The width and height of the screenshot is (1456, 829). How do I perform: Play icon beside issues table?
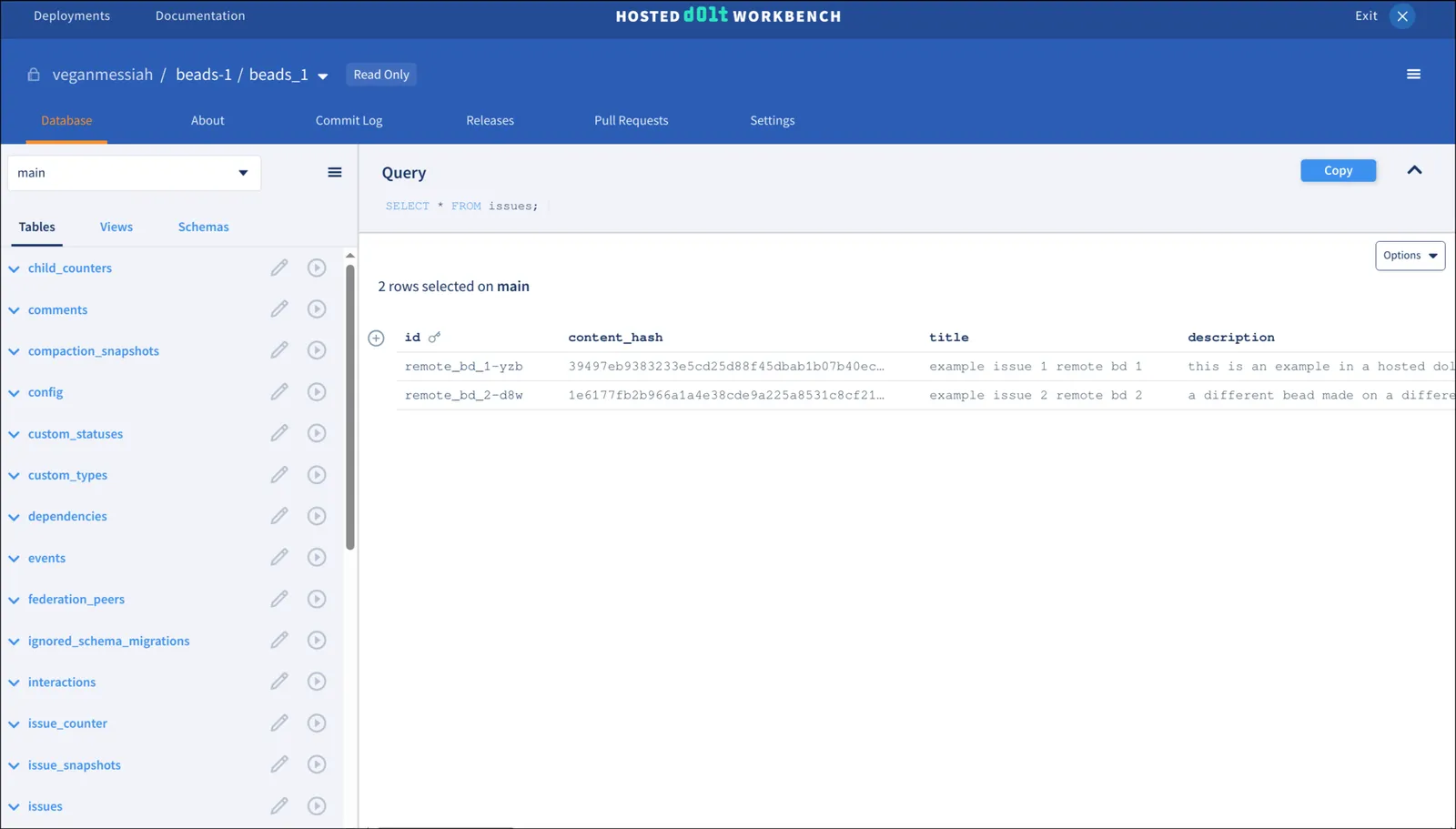[x=317, y=806]
